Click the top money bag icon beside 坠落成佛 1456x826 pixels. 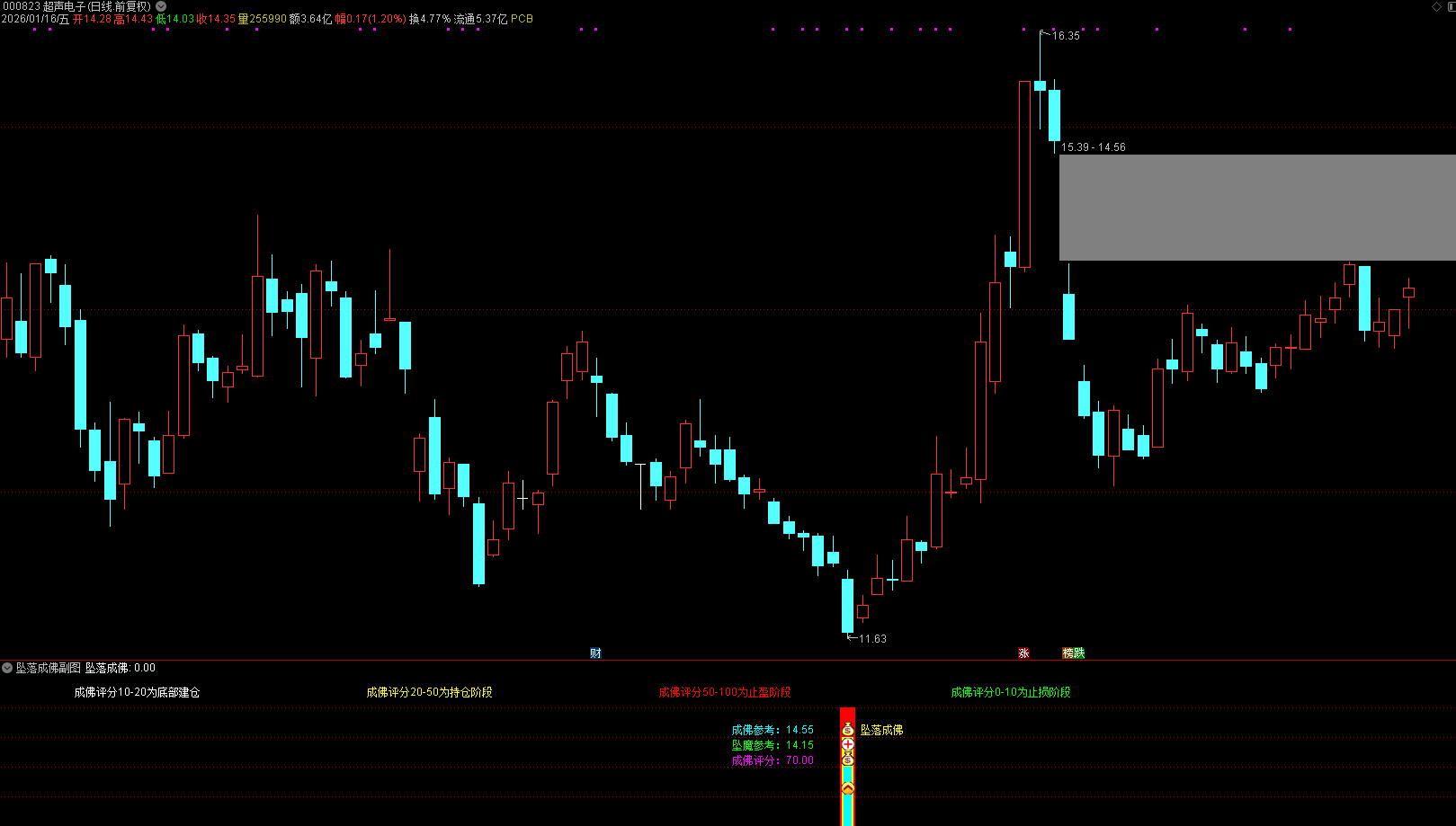(x=847, y=730)
